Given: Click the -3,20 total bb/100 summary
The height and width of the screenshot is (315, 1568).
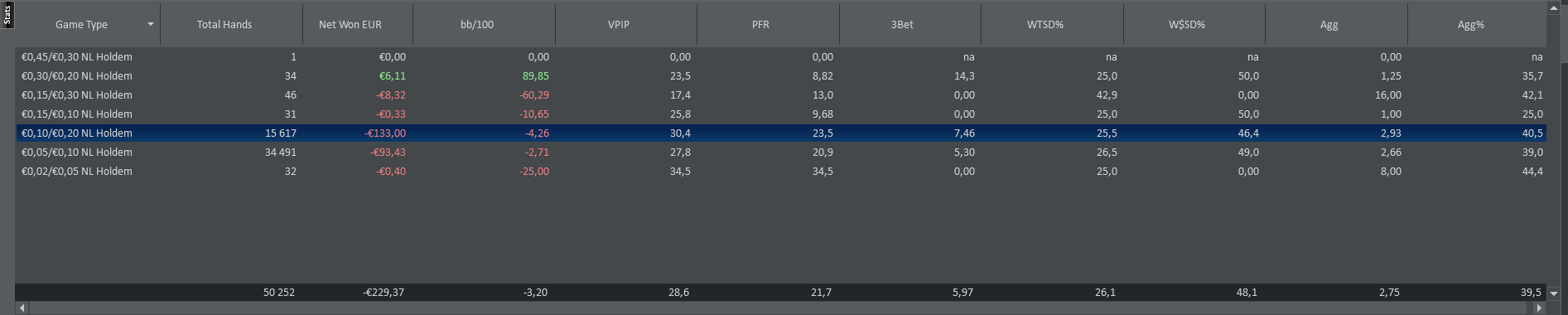Looking at the screenshot, I should 535,293.
